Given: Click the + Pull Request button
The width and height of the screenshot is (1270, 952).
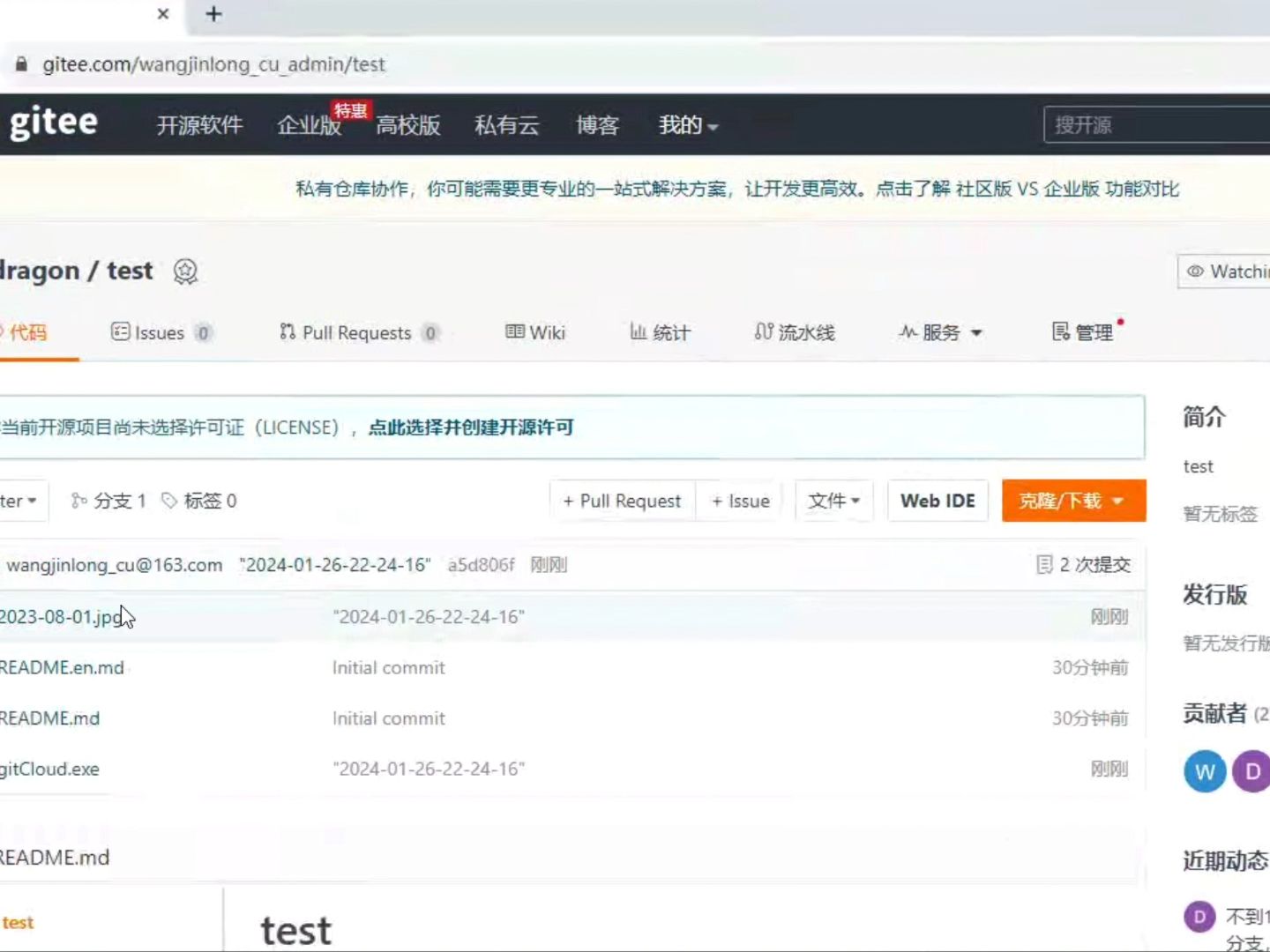Looking at the screenshot, I should pos(622,501).
